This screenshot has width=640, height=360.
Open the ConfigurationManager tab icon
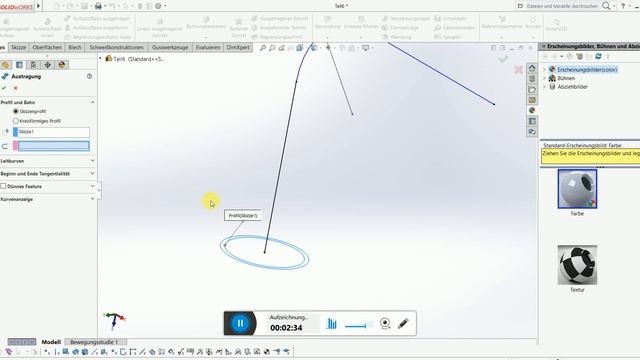tap(33, 65)
